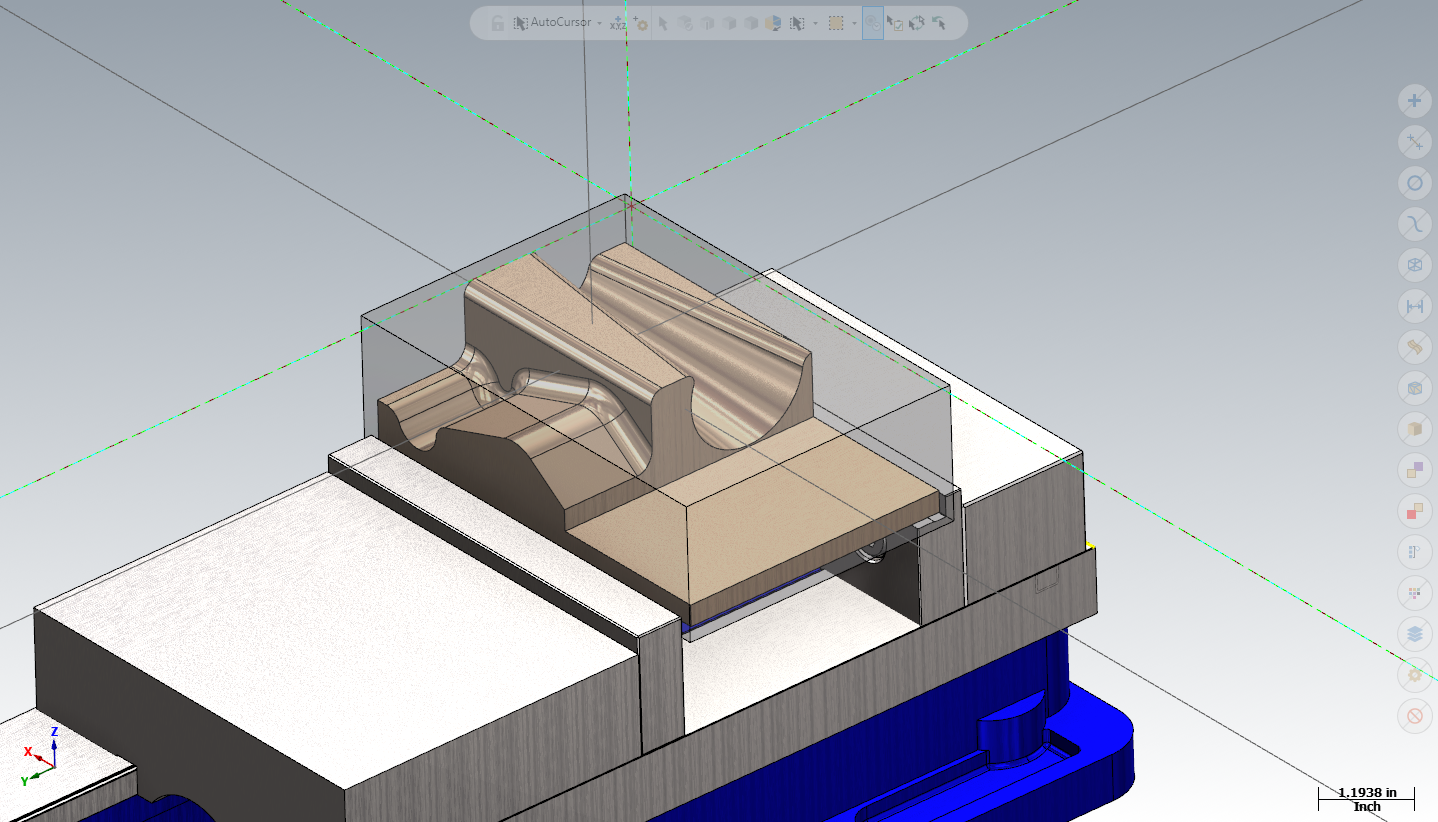
Task: Click the solid face selection icon
Action: tap(707, 23)
